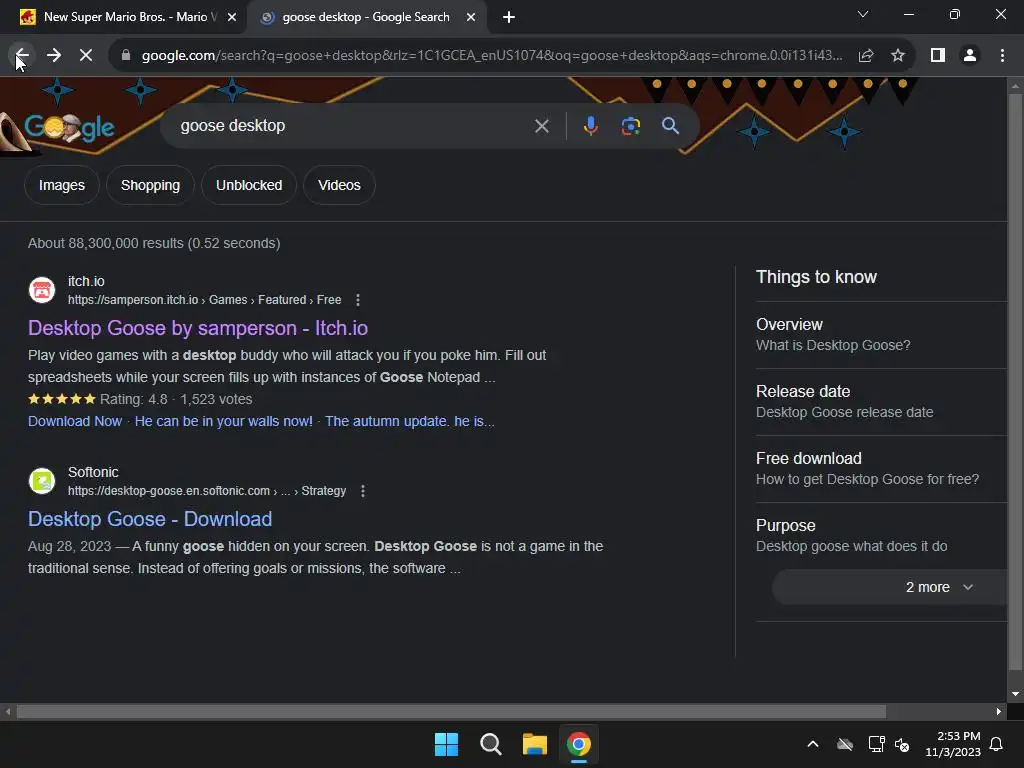This screenshot has height=768, width=1024.
Task: Open the notifications bell
Action: point(996,744)
